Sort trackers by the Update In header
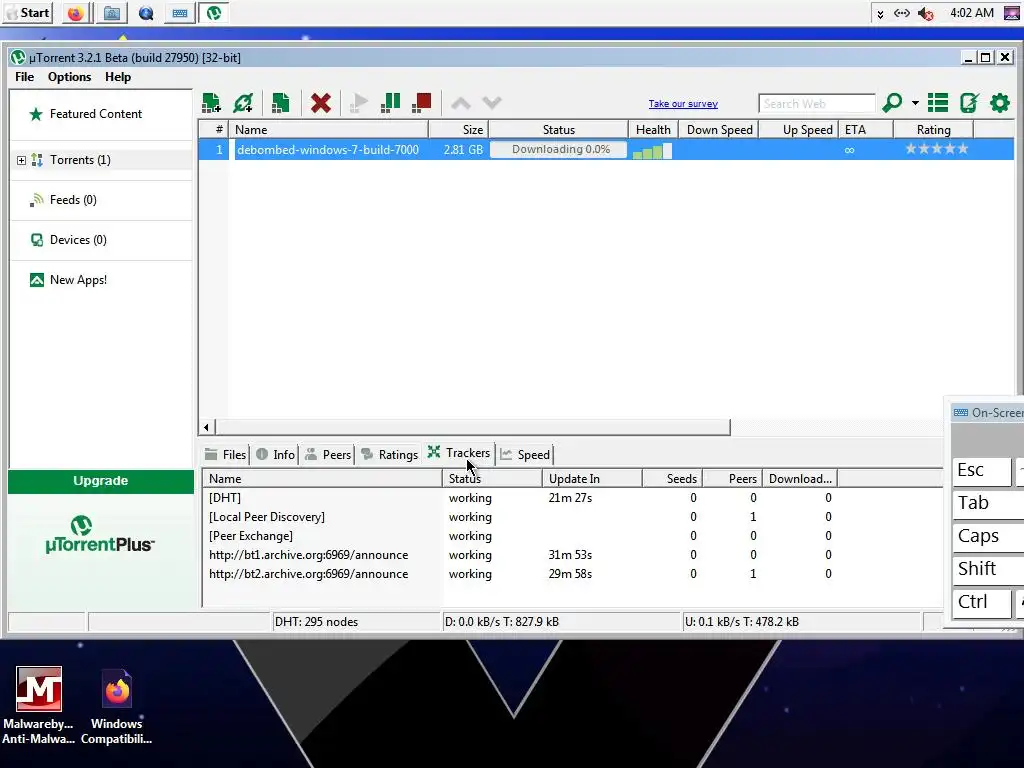Viewport: 1024px width, 768px height. pos(592,479)
